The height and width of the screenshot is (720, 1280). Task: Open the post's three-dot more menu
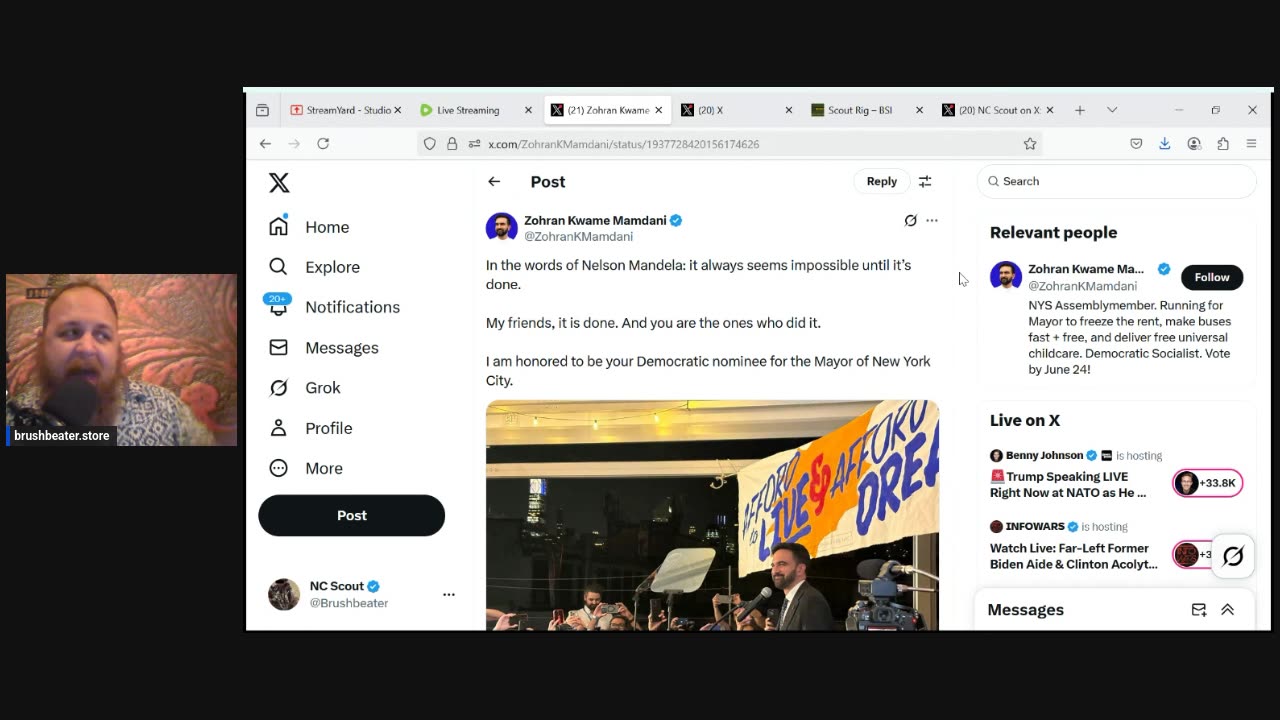[x=932, y=220]
